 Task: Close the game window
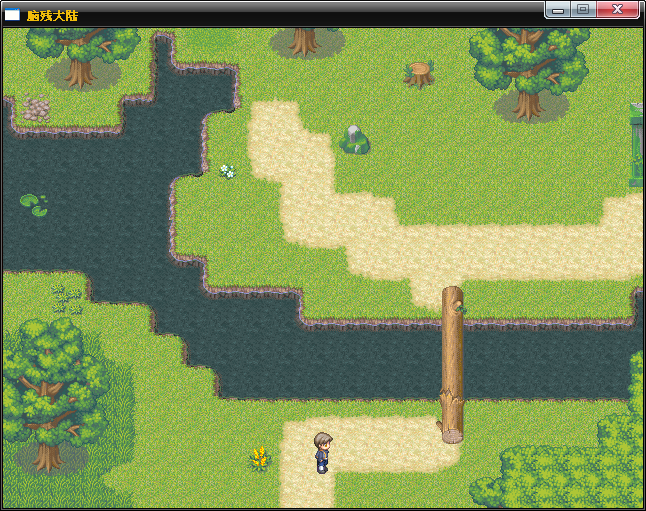(617, 9)
